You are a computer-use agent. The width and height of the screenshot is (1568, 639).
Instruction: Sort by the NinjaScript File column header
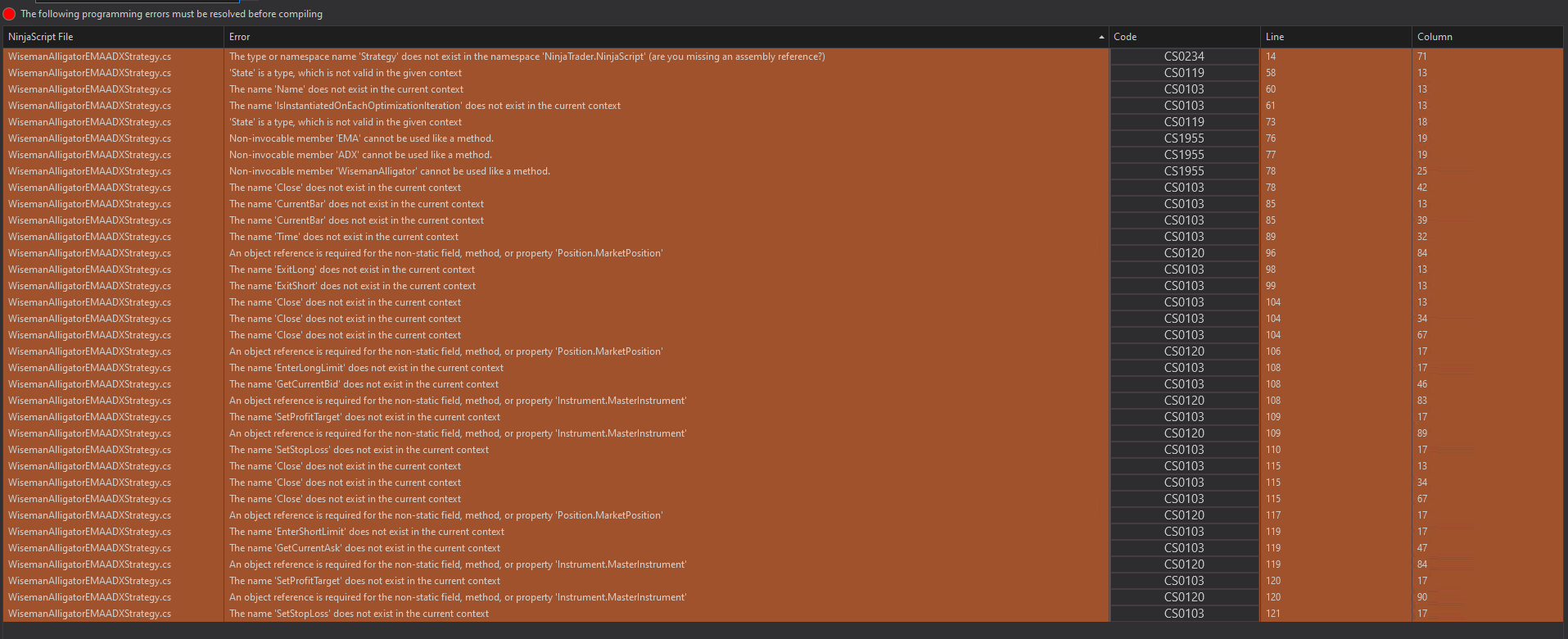pyautogui.click(x=41, y=37)
